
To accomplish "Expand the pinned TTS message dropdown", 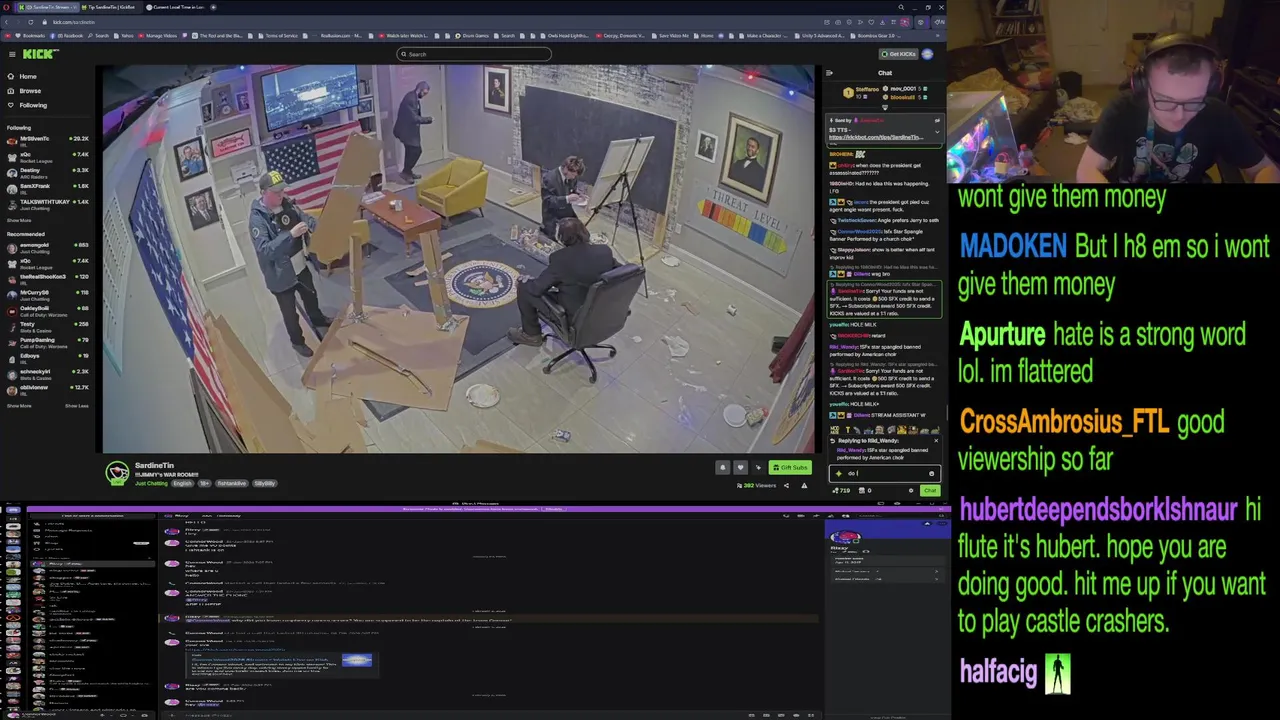I will (937, 130).
